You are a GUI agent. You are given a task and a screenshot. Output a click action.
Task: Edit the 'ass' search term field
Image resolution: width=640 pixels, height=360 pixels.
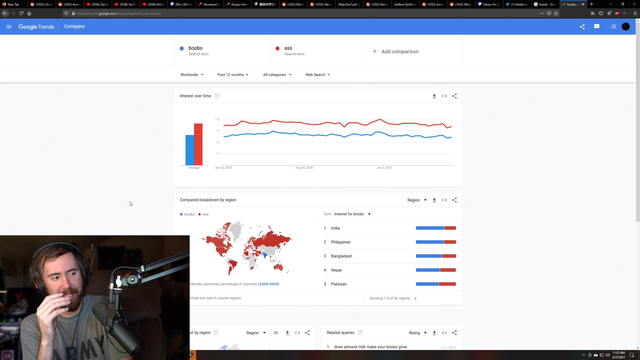tap(318, 51)
